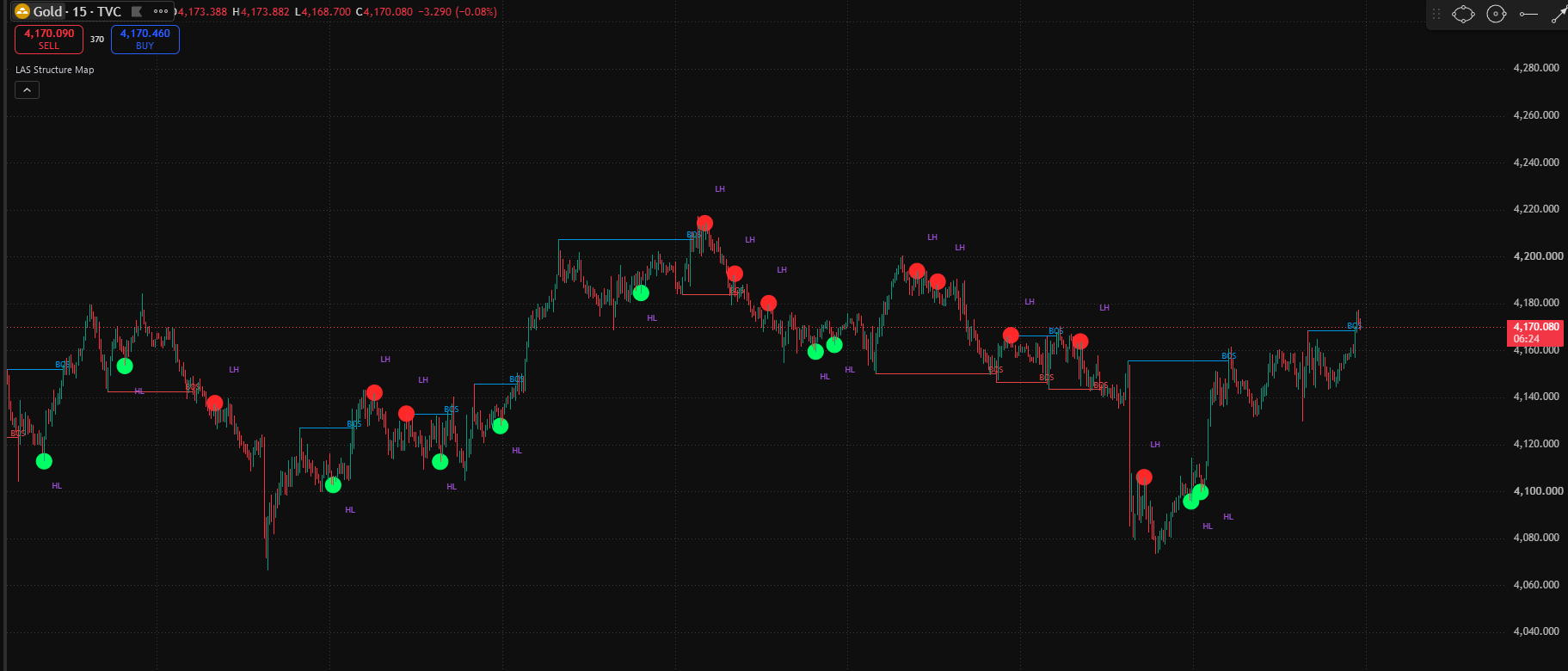Click the 4,120.000 price axis label
The image size is (1568, 671).
coord(1536,444)
